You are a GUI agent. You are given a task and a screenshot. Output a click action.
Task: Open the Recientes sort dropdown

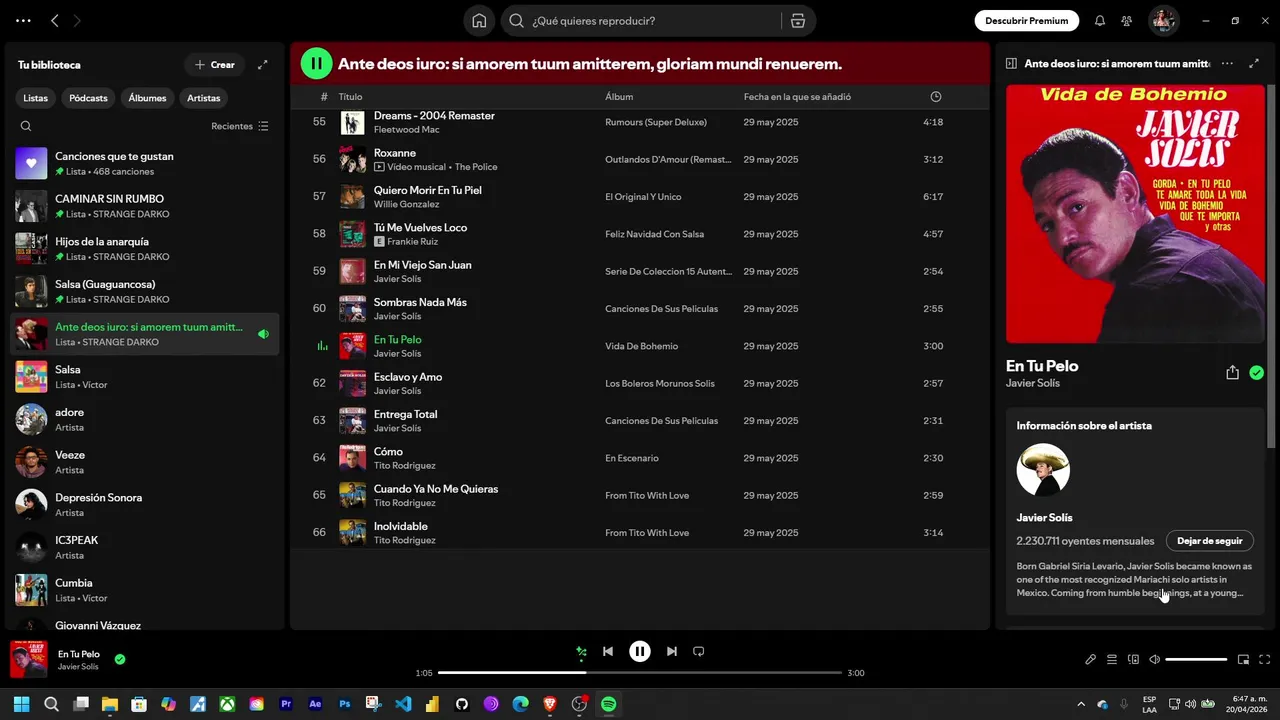(240, 126)
